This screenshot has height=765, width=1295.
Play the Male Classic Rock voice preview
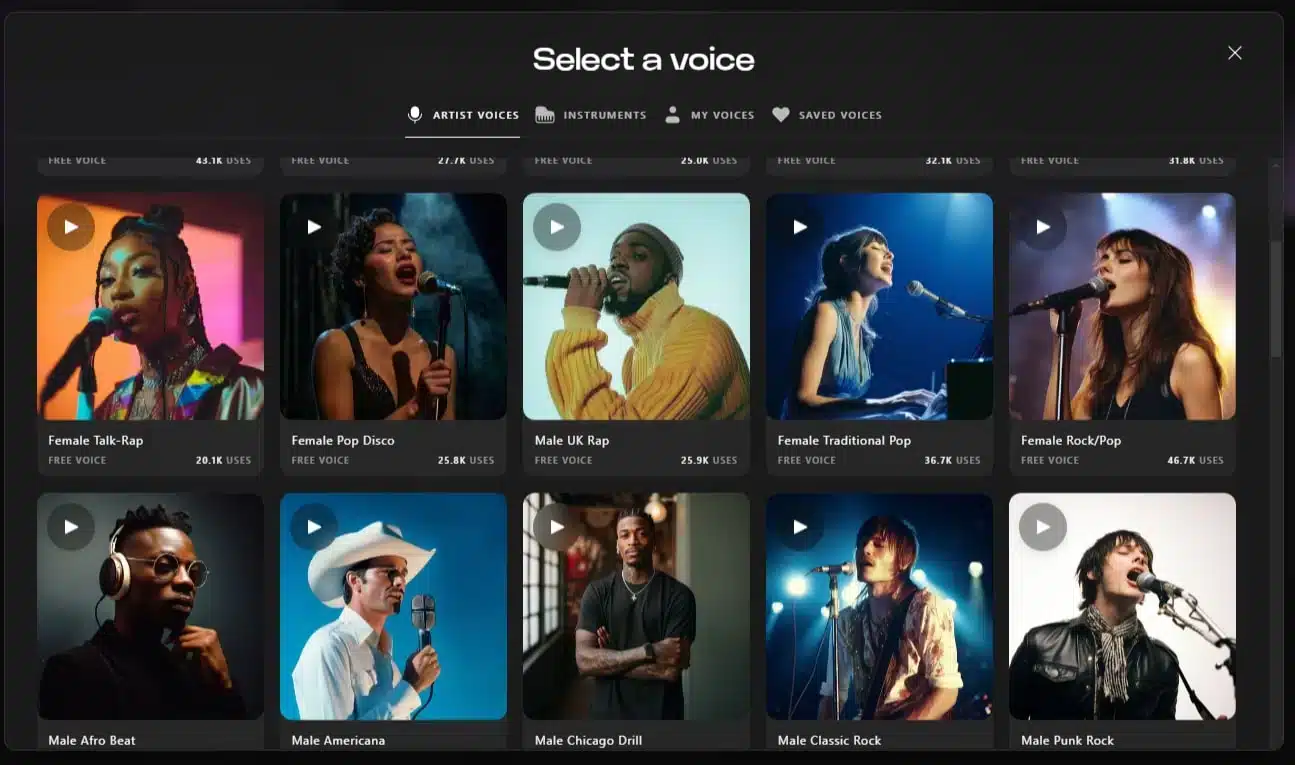tap(800, 527)
